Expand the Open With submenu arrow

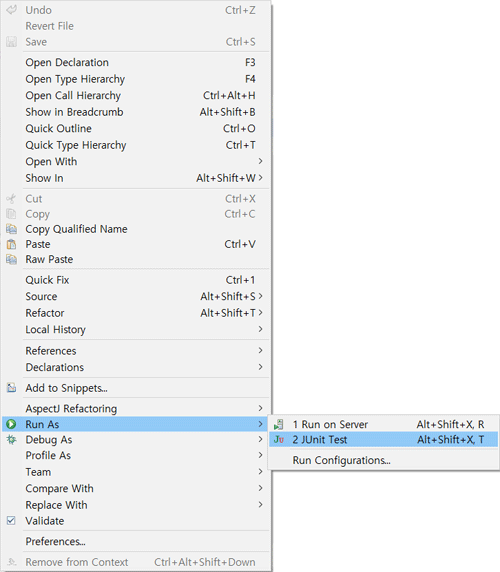point(260,161)
